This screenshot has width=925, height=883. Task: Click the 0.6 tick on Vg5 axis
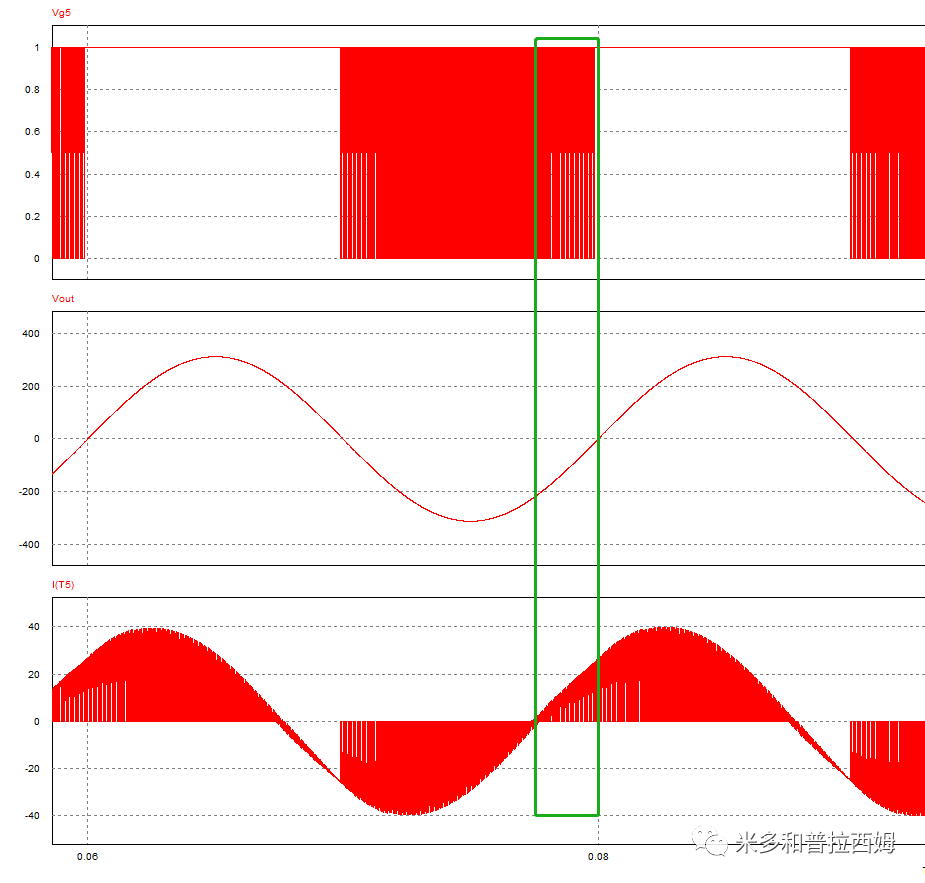point(32,132)
